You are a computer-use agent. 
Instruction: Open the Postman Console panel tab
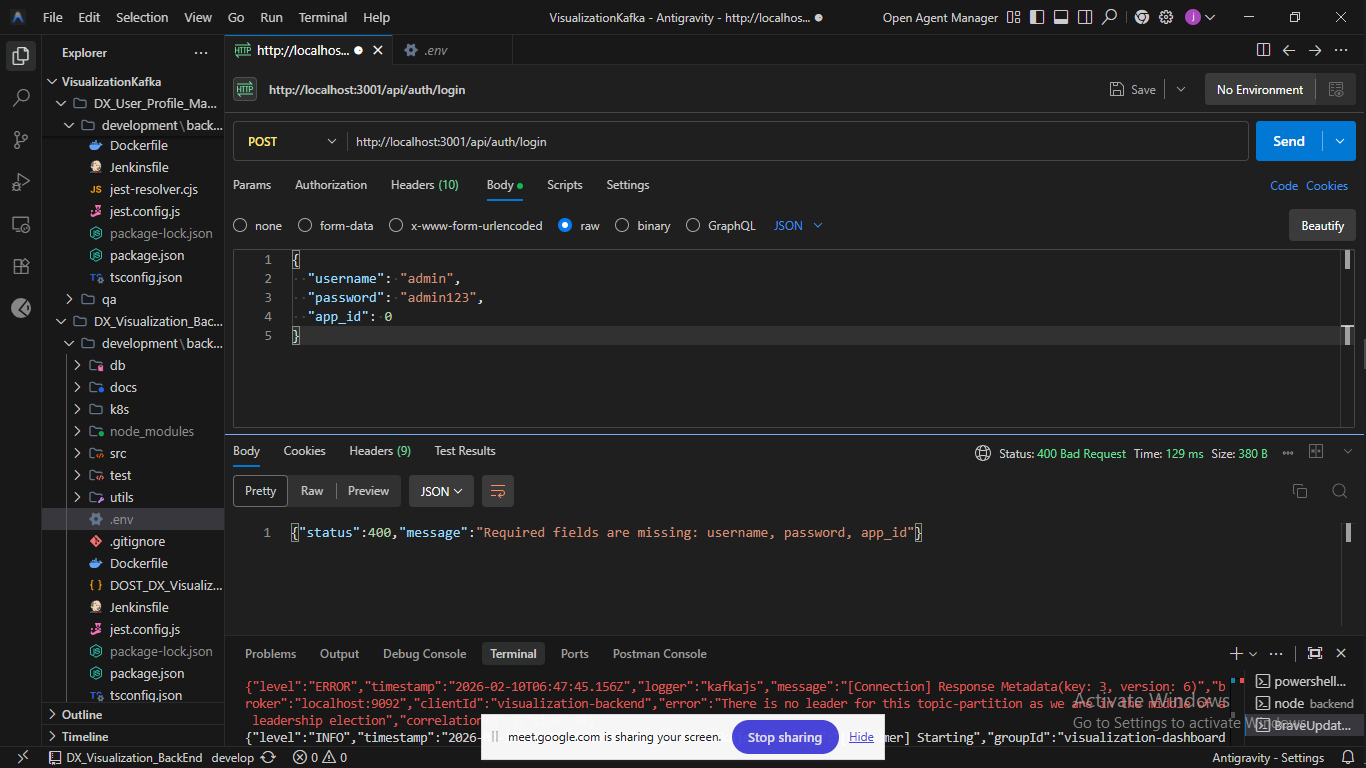point(657,654)
